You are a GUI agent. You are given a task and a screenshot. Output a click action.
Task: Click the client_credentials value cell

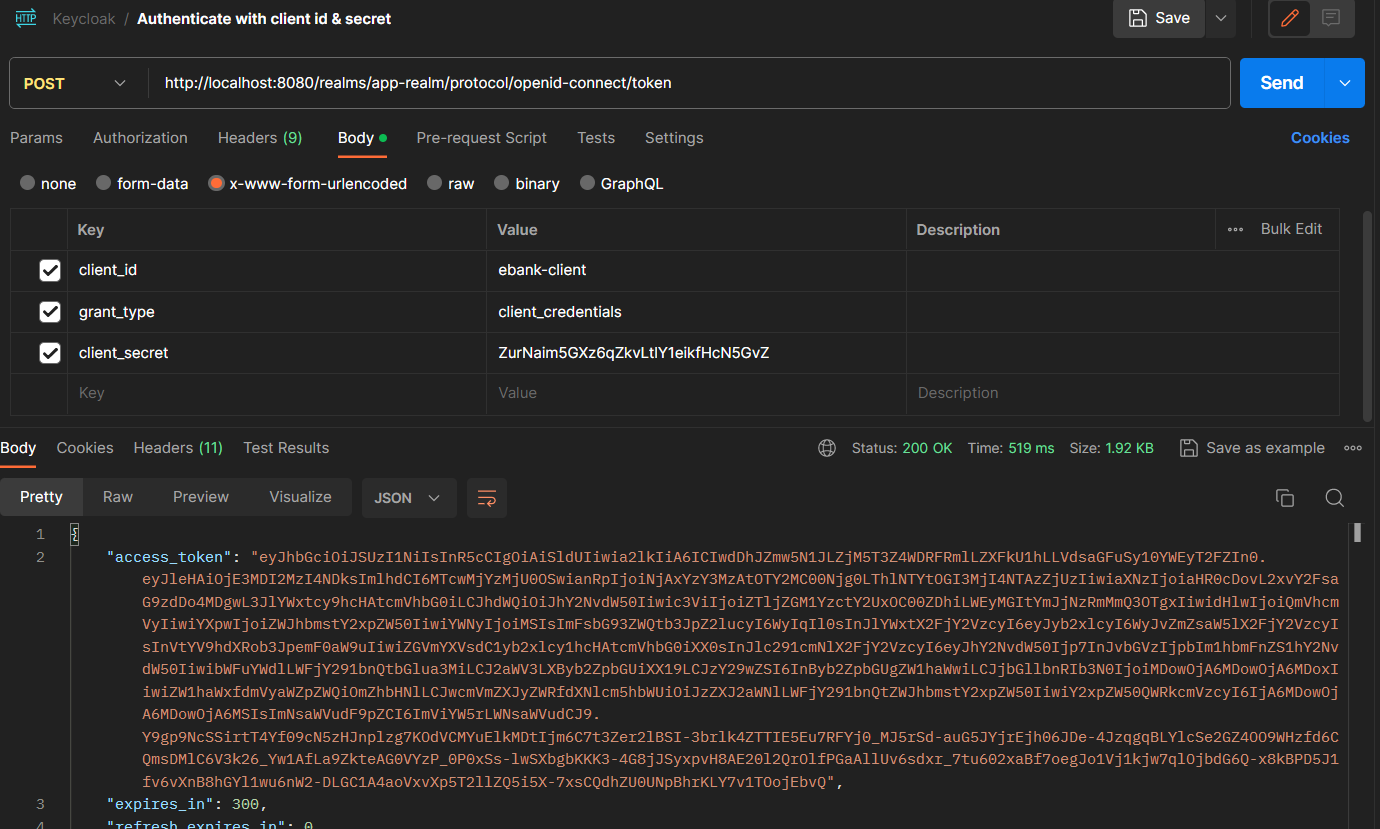(x=696, y=312)
